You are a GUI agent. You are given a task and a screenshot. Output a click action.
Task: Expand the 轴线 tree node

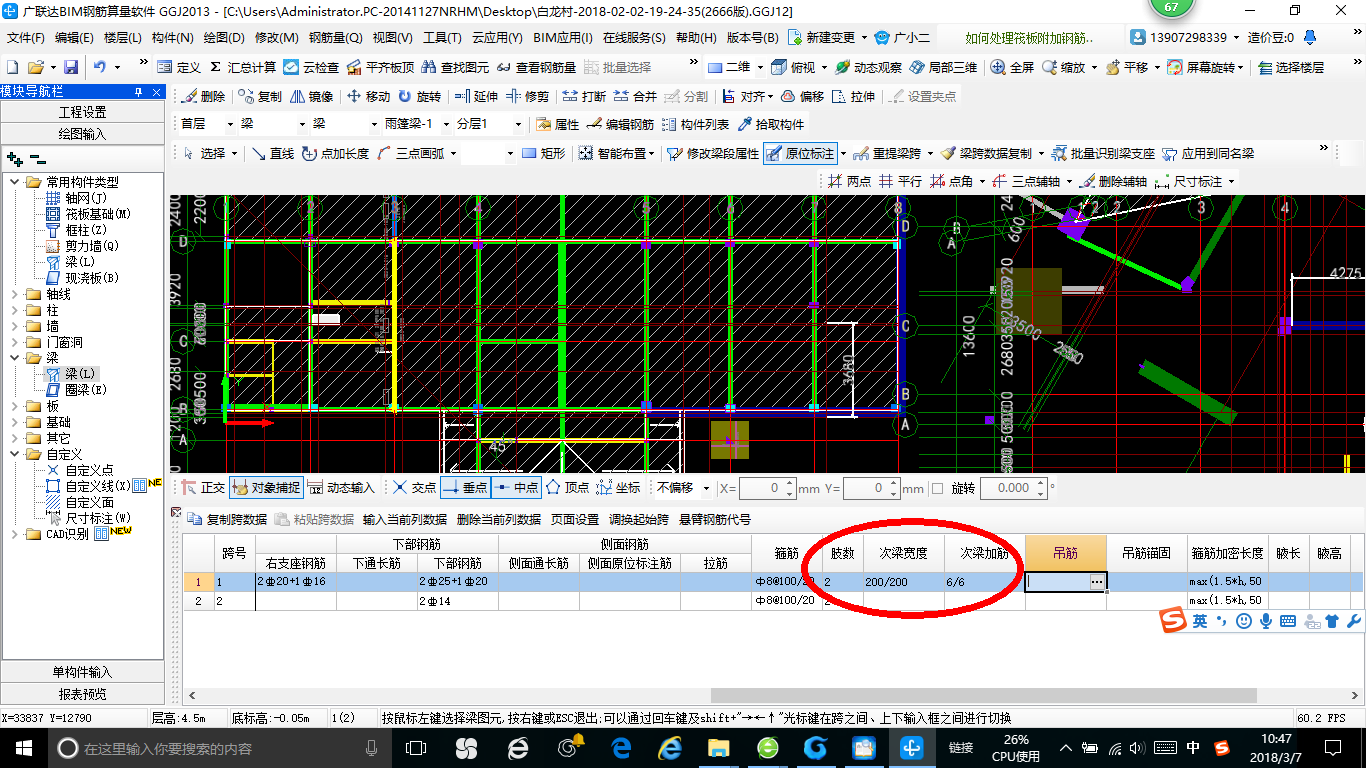[15, 294]
